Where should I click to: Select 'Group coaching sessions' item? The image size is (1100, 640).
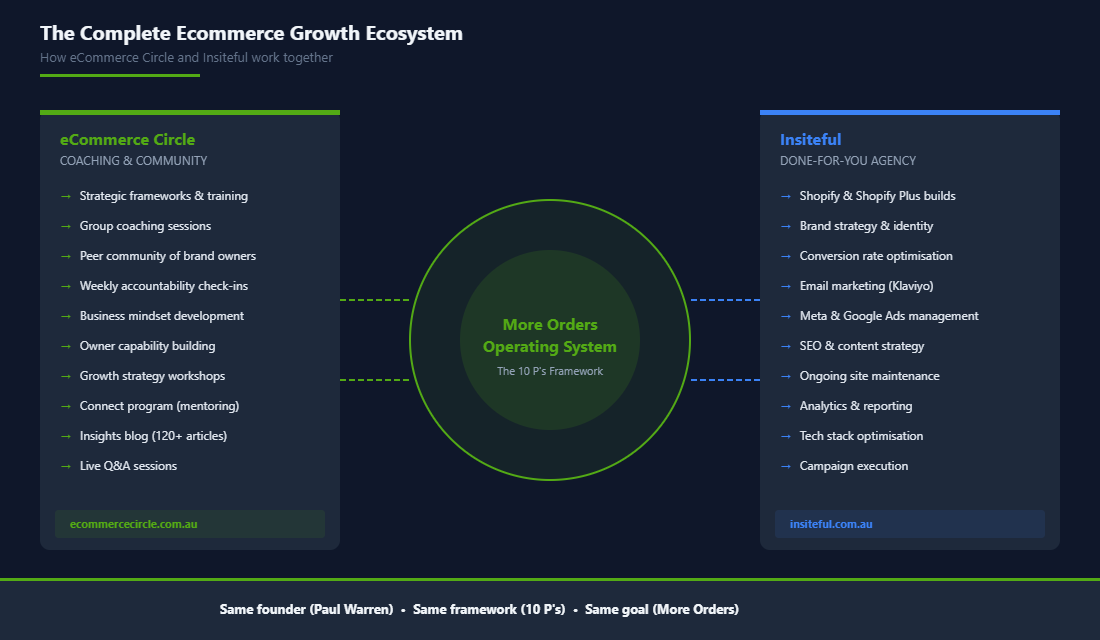tap(145, 226)
